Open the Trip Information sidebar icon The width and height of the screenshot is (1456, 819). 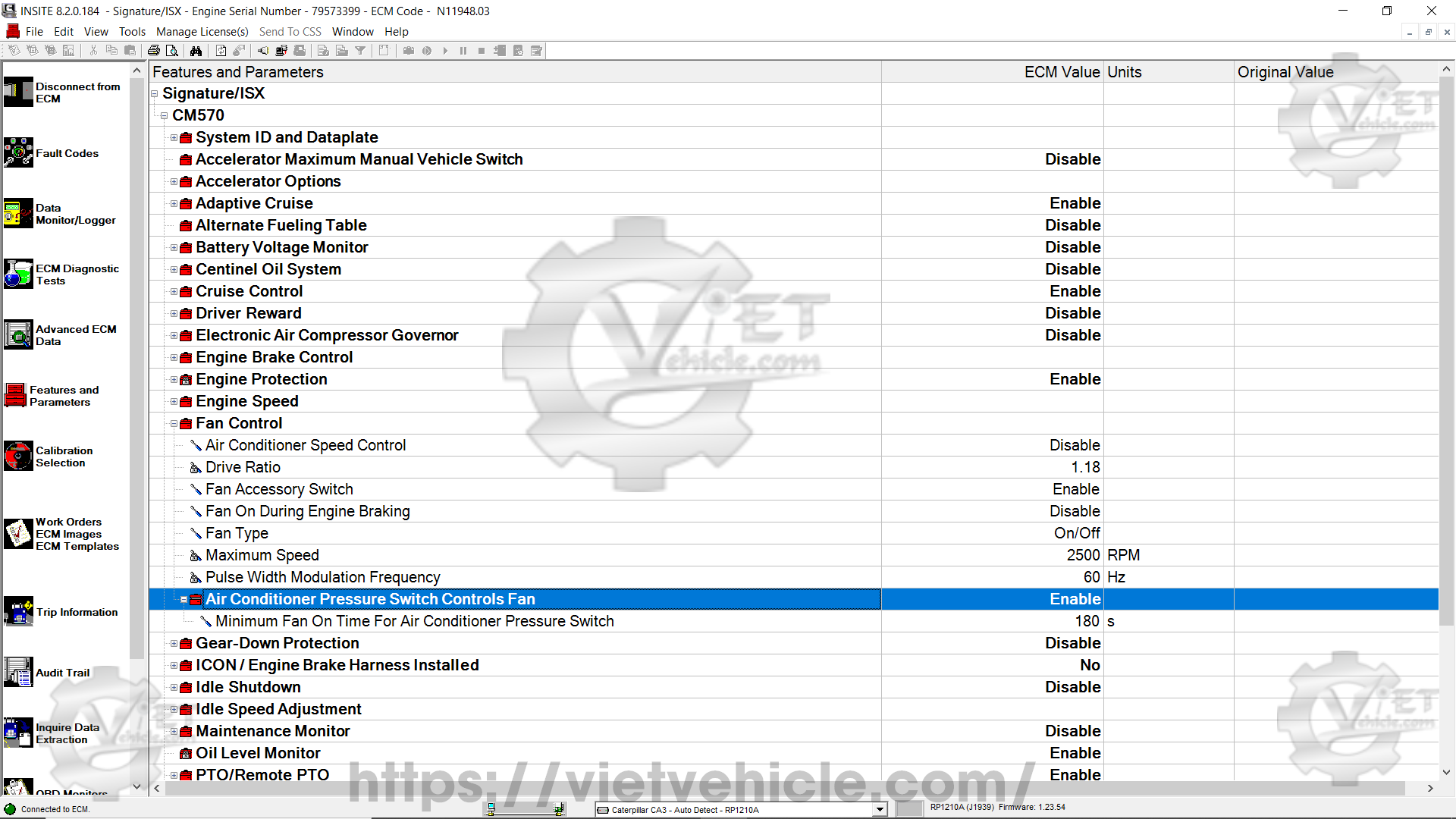pos(19,611)
